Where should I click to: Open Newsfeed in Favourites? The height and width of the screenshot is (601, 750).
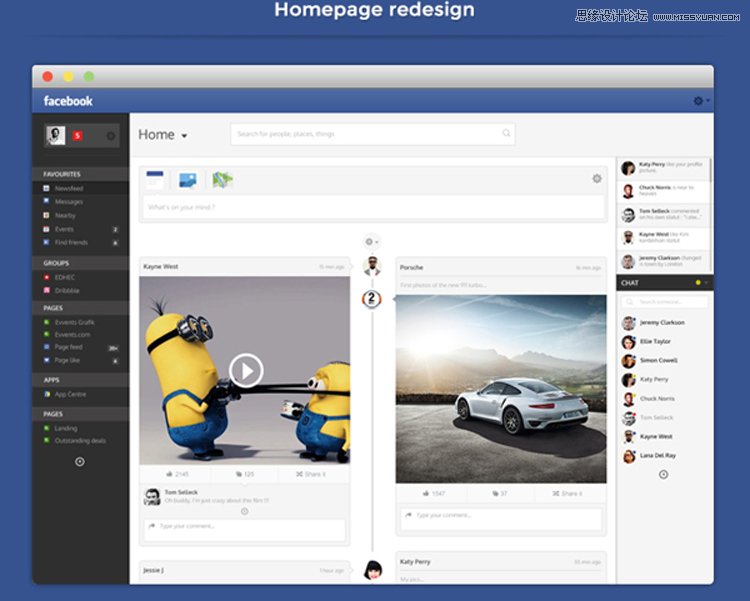click(80, 189)
